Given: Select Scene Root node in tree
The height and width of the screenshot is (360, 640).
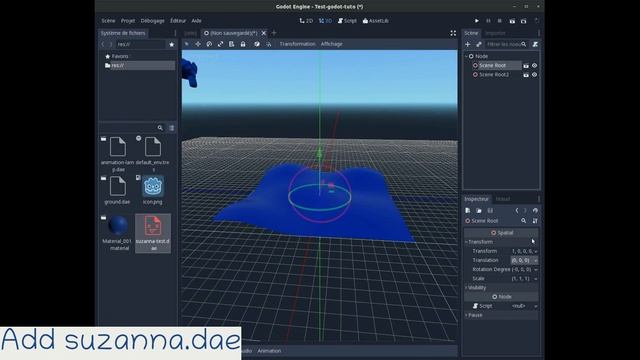Looking at the screenshot, I should click(x=493, y=65).
